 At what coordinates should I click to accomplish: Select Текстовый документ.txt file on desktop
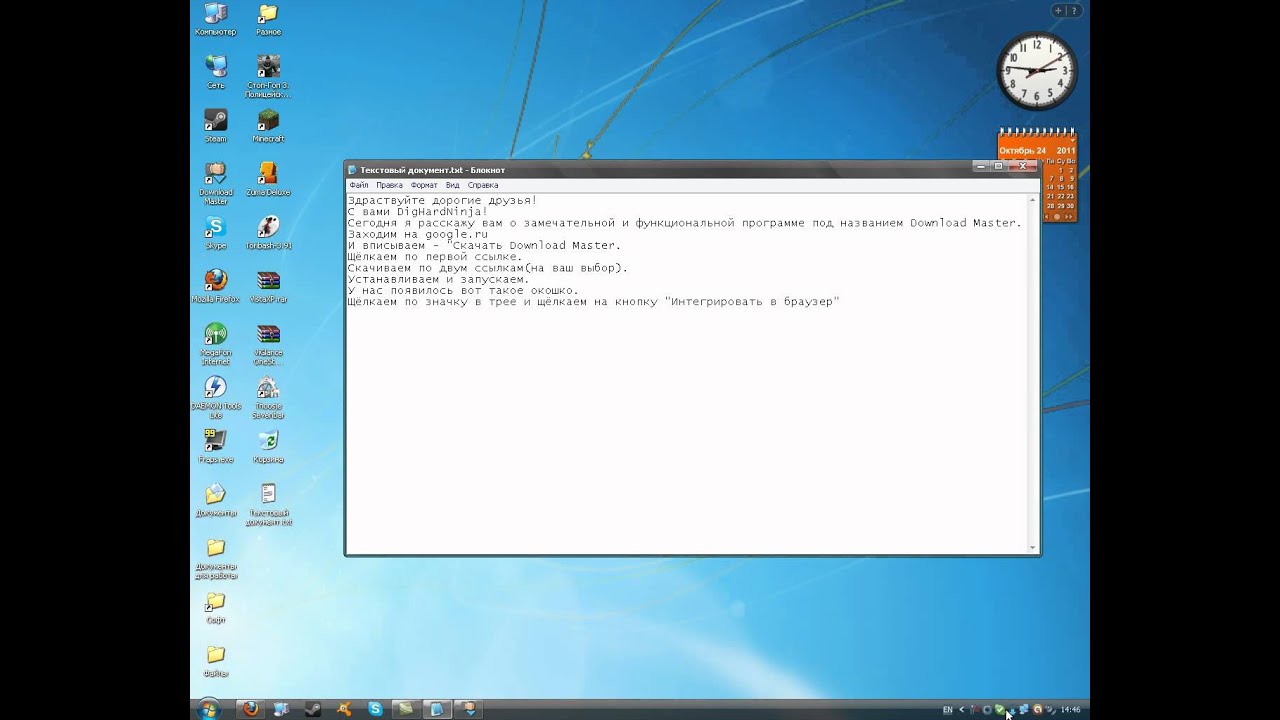click(268, 504)
